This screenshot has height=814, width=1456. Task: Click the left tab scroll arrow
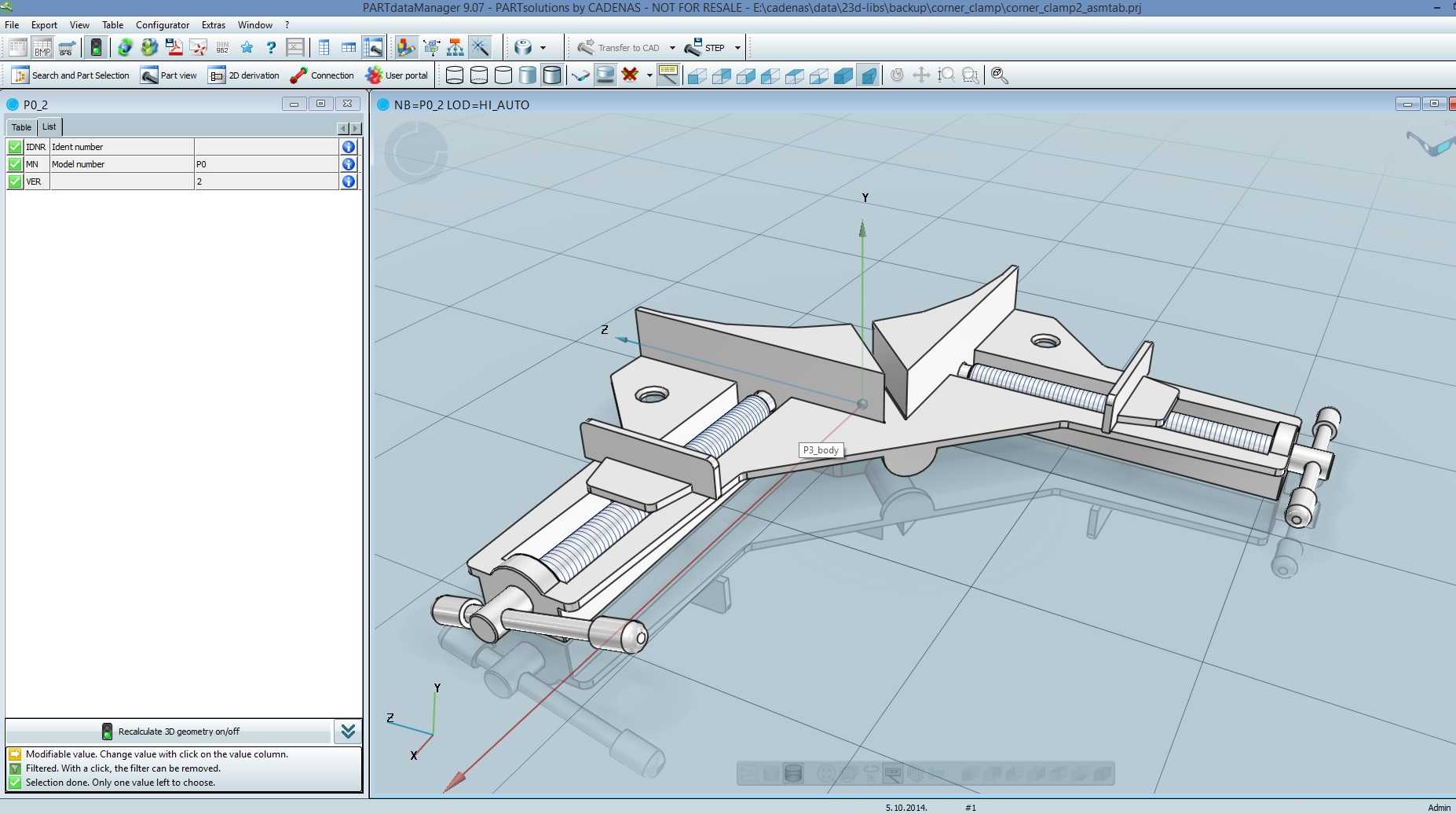point(342,128)
